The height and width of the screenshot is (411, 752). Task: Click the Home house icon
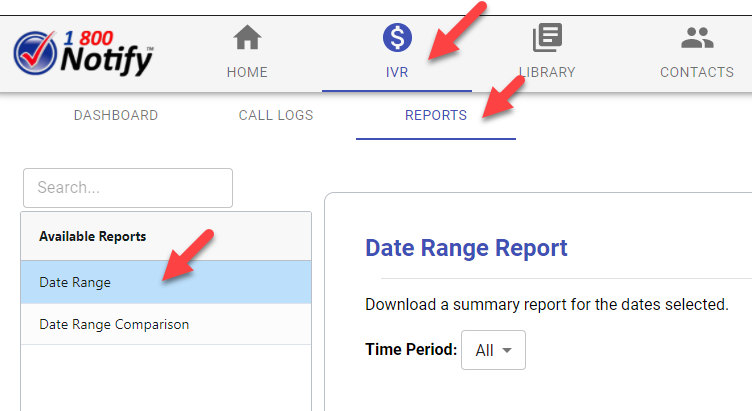point(247,39)
